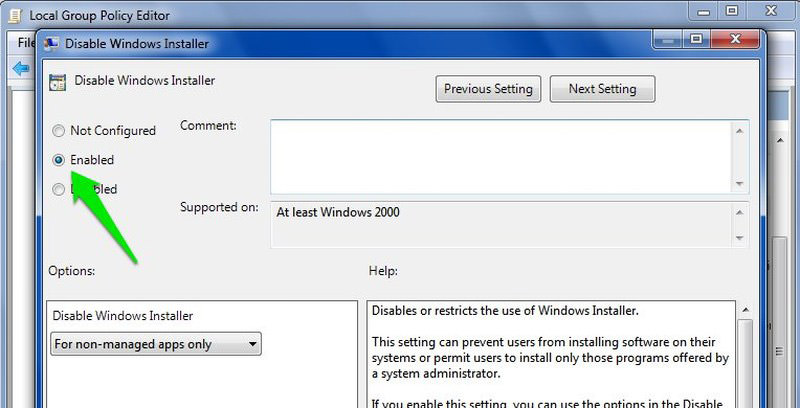Click the Supported on box scroll down arrow

740,238
